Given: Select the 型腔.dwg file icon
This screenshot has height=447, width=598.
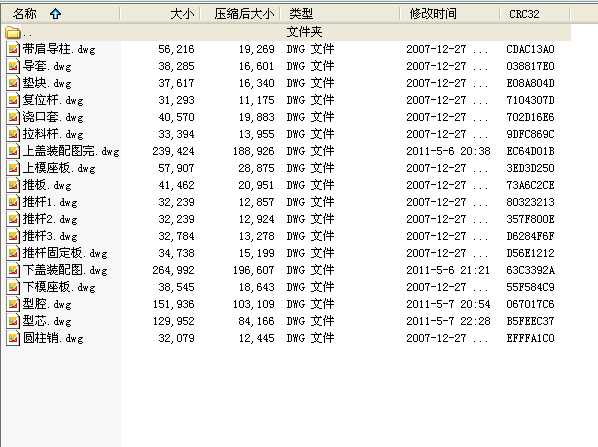Looking at the screenshot, I should [13, 304].
